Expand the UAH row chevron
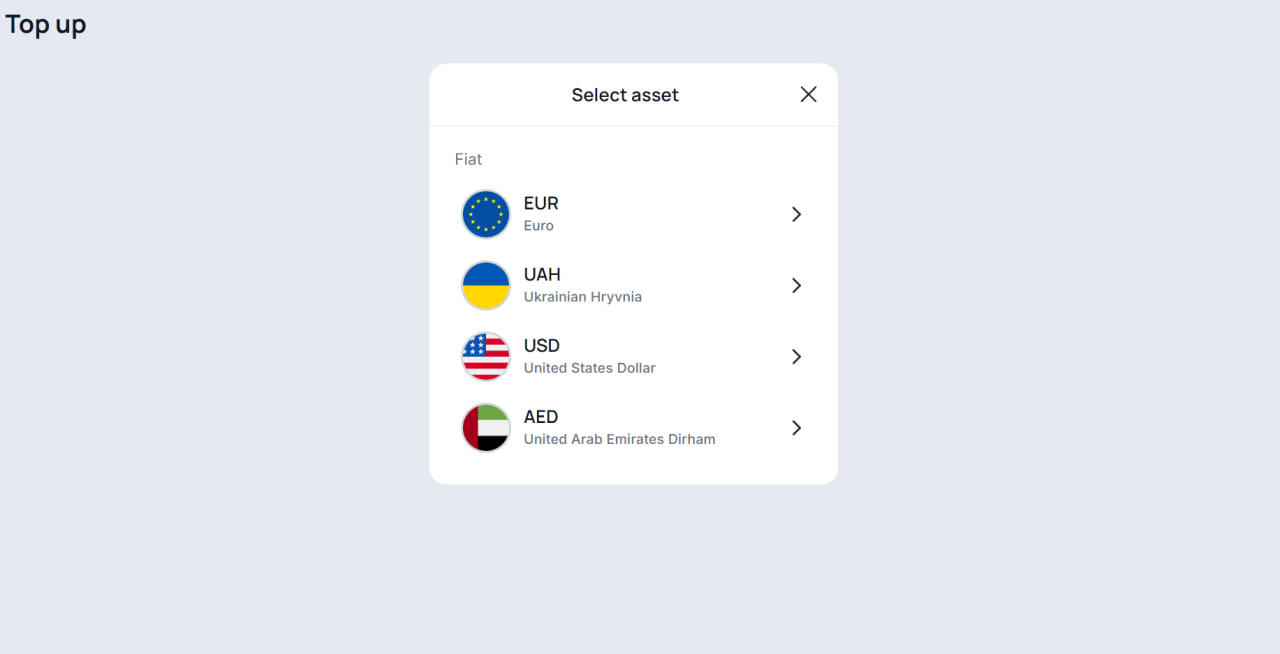The image size is (1280, 654). click(796, 285)
